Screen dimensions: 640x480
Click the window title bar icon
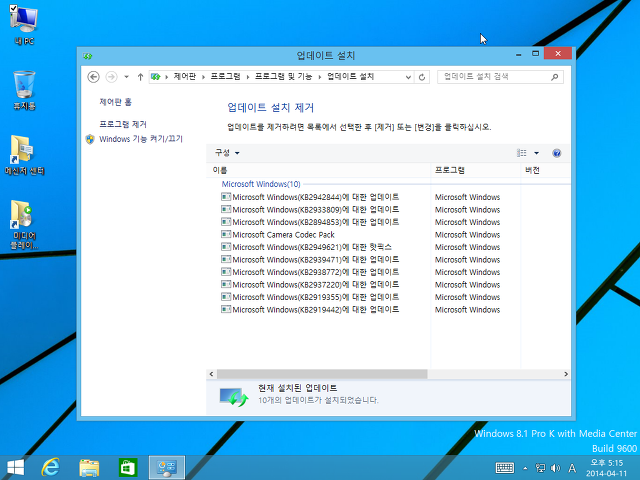coord(88,56)
